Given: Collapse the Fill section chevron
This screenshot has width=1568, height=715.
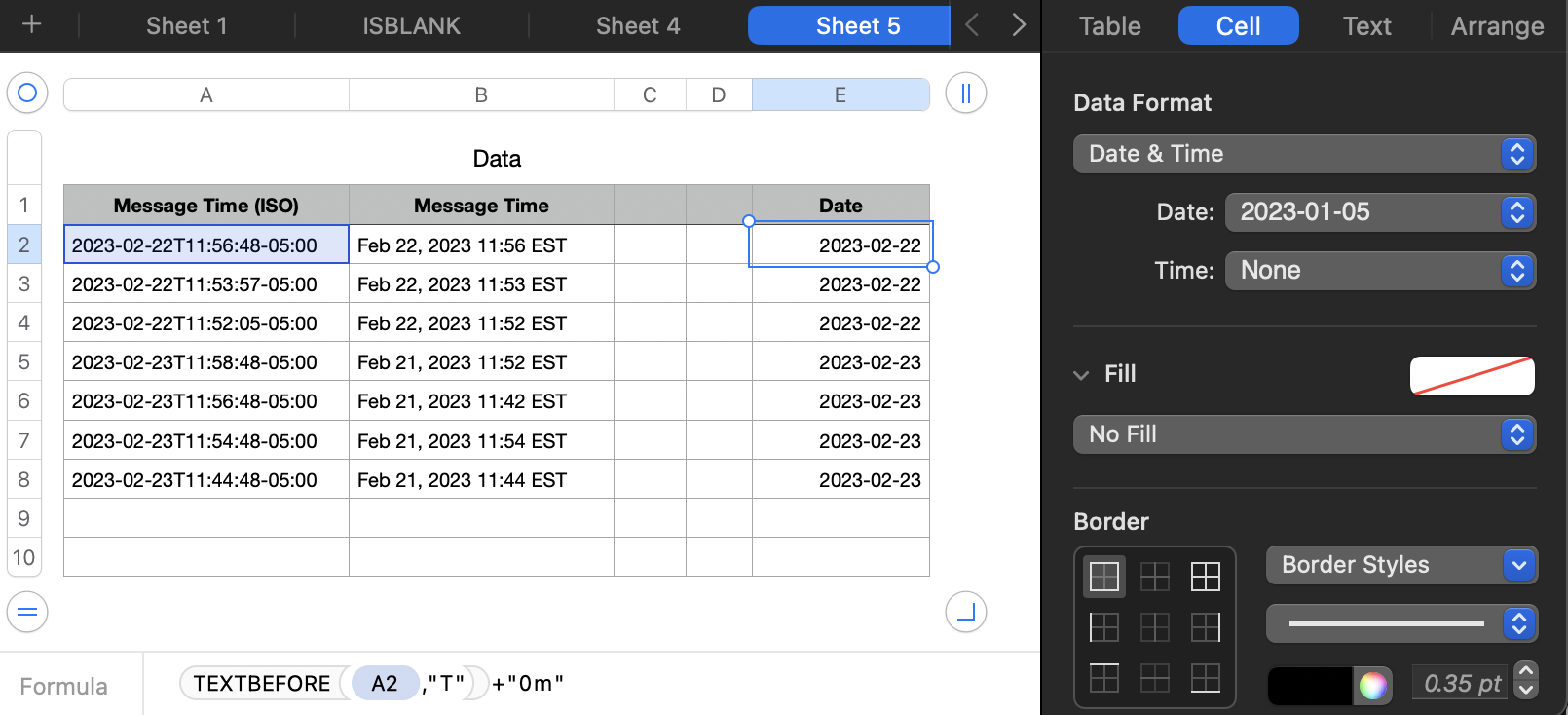Looking at the screenshot, I should click(1081, 375).
